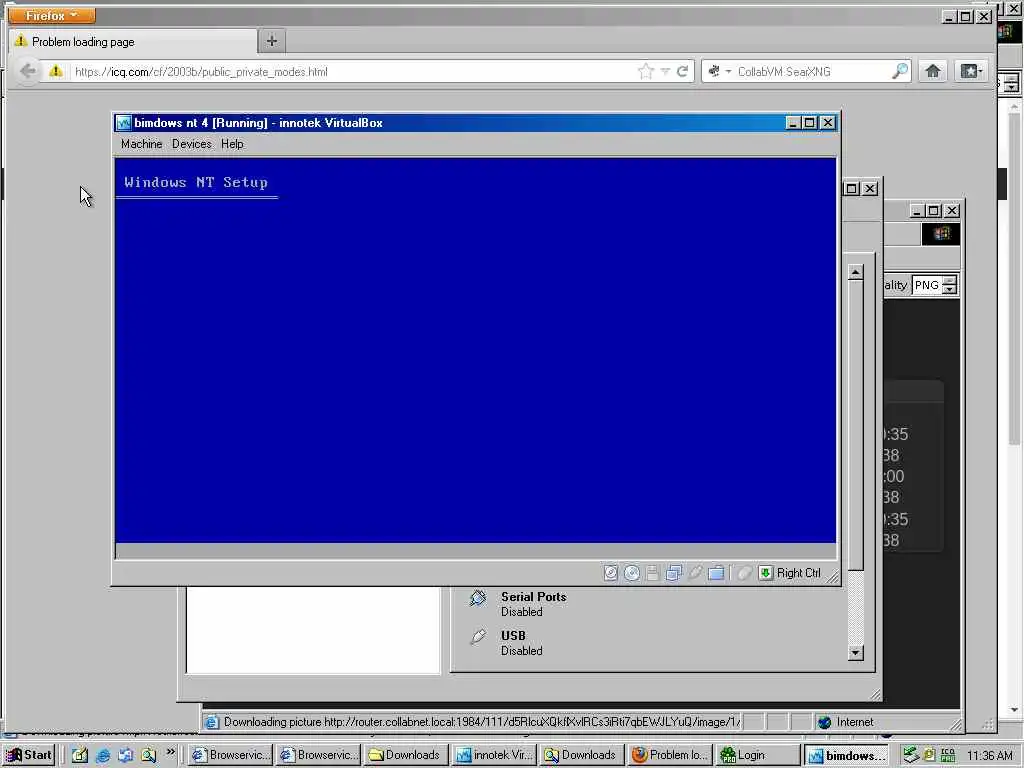Viewport: 1024px width, 768px height.
Task: Switch to bimdows taskbar button
Action: tap(846, 755)
